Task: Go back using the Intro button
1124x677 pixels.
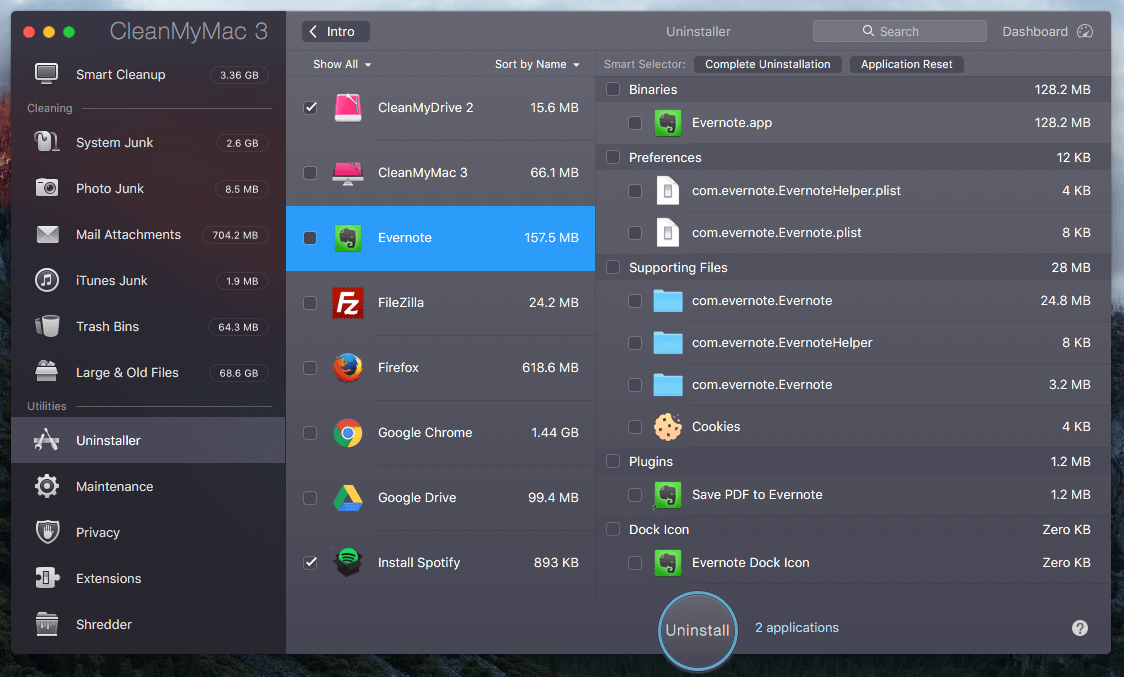Action: point(336,32)
